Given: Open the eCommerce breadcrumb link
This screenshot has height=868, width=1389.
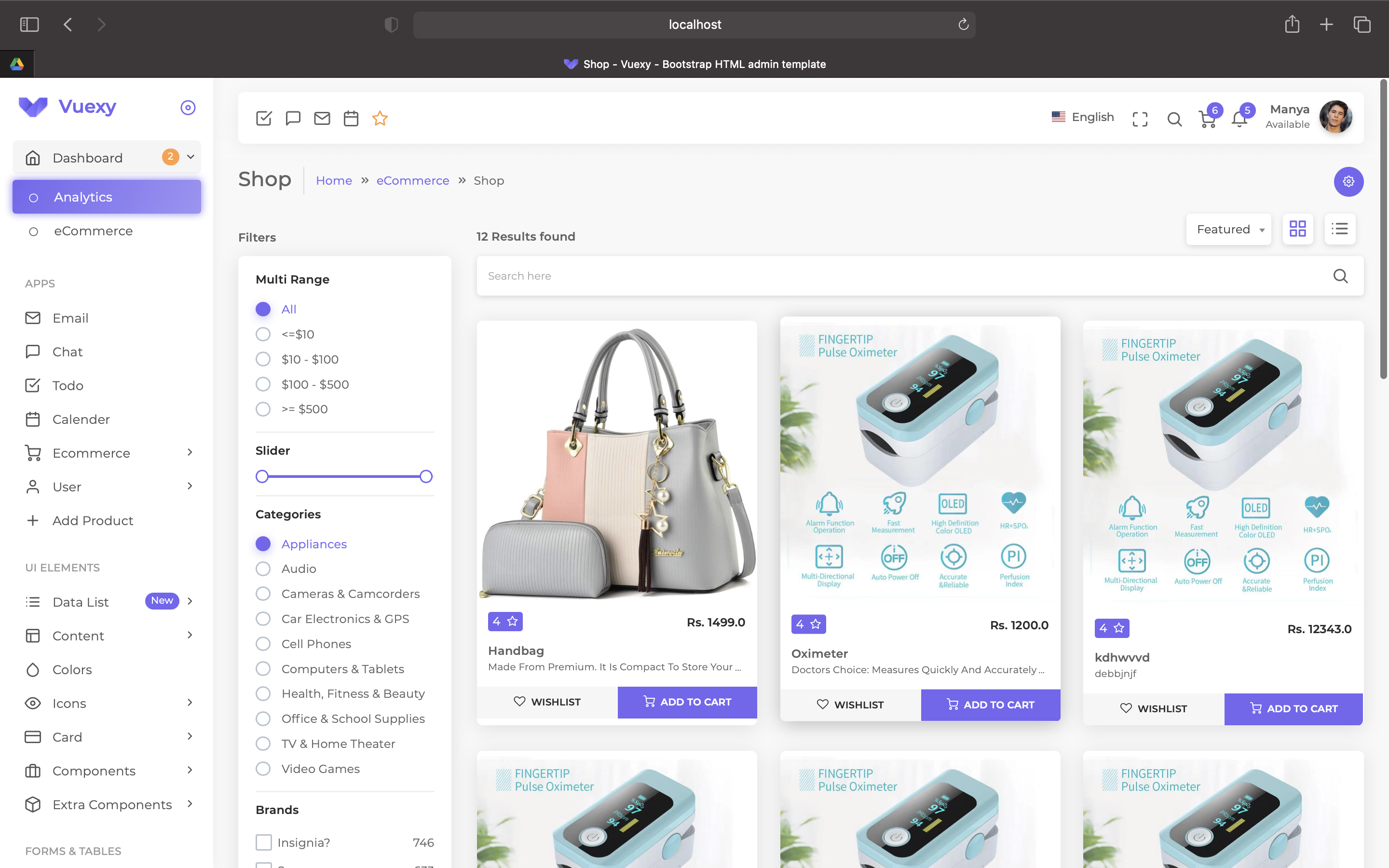Looking at the screenshot, I should (x=412, y=180).
